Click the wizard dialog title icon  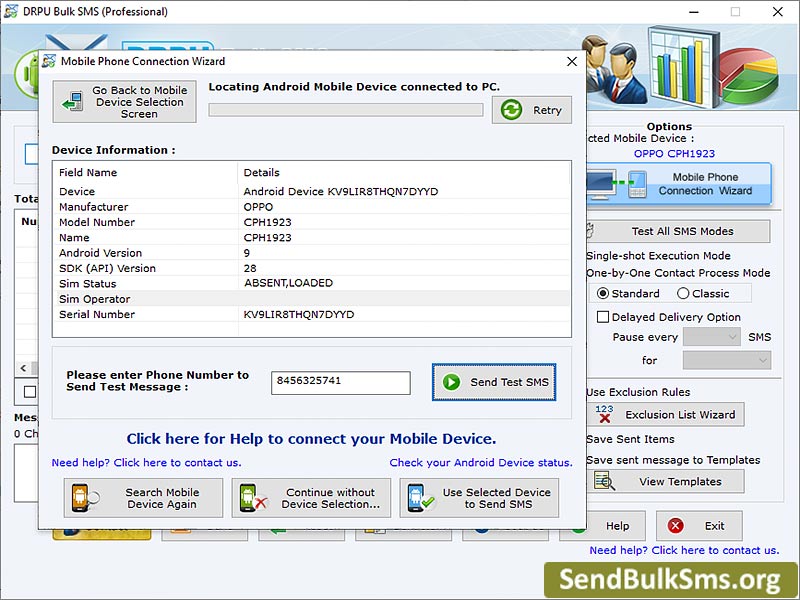coord(49,61)
